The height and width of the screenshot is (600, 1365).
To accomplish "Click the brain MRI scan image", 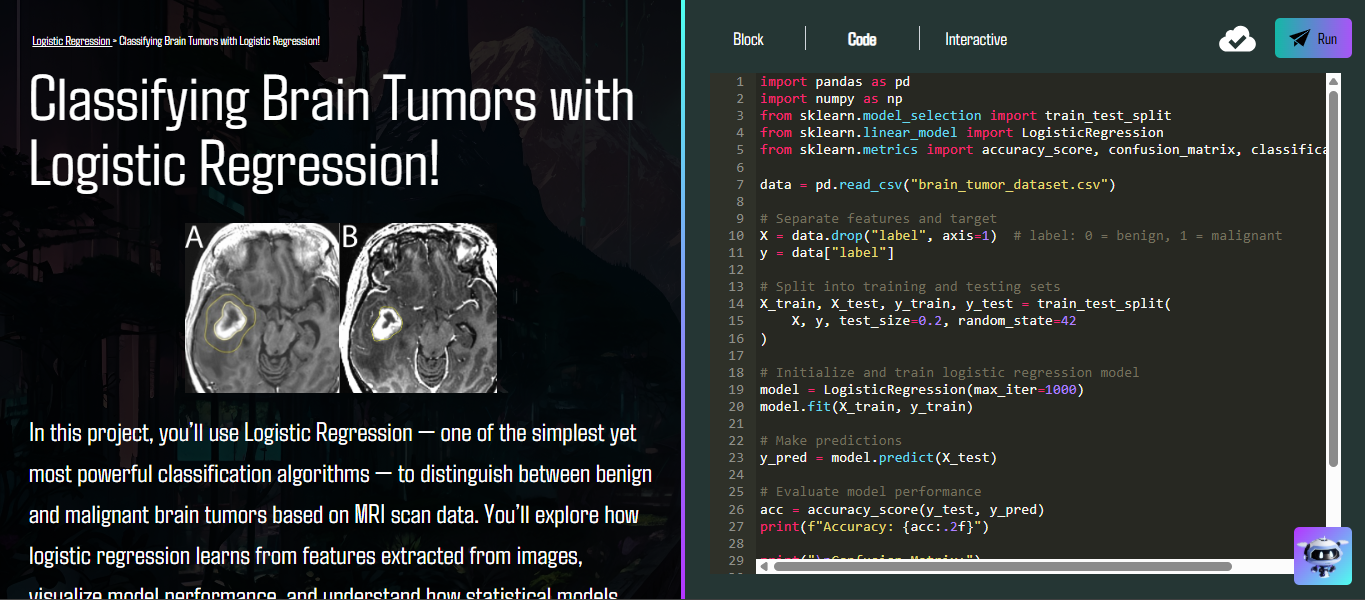I will click(340, 307).
